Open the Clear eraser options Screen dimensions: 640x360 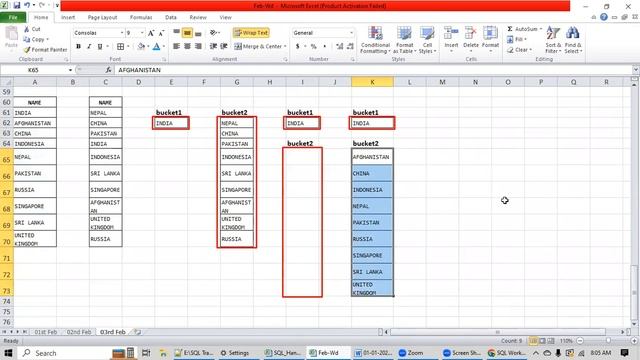pyautogui.click(x=519, y=49)
